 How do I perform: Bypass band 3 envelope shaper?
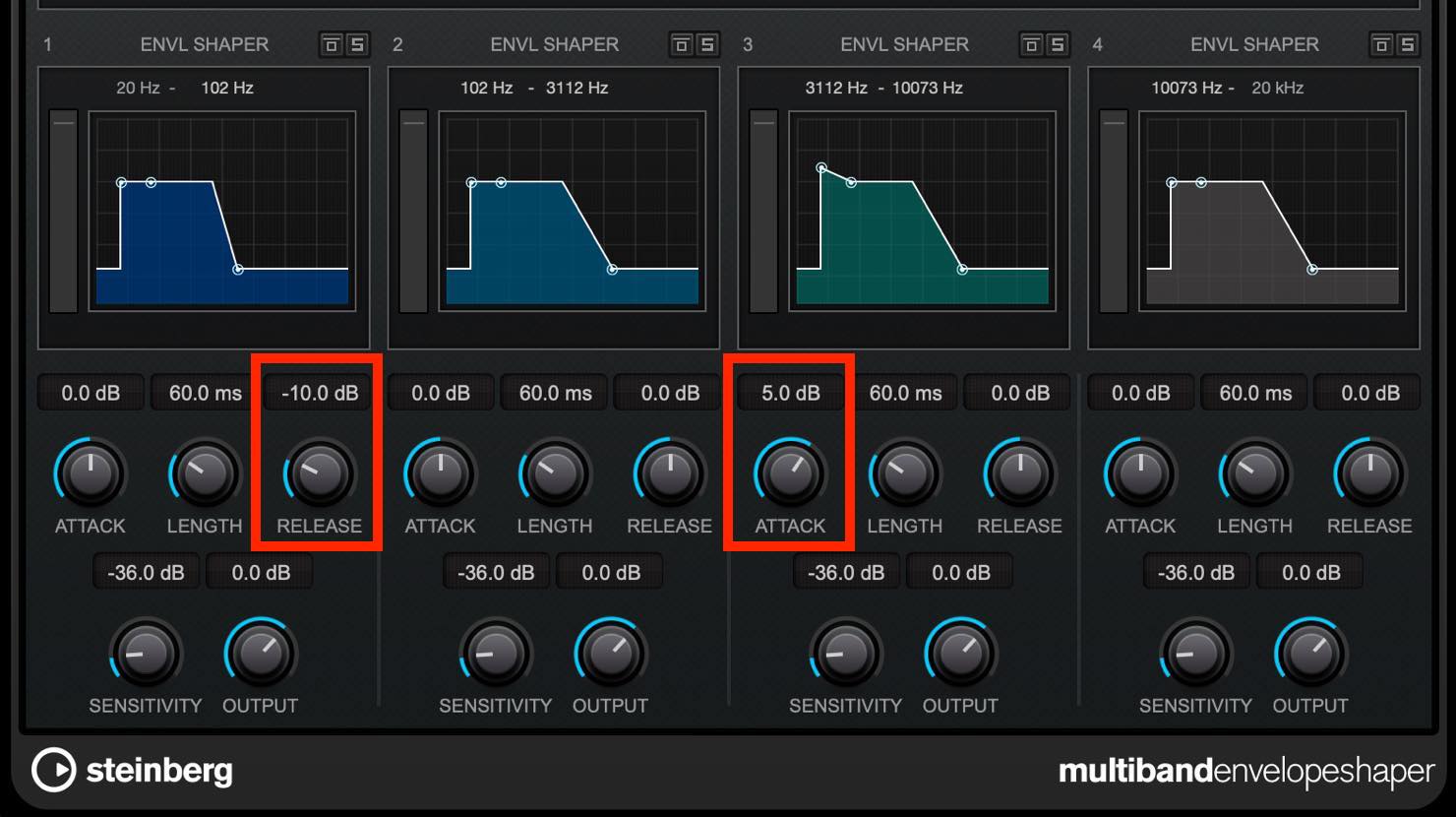click(x=1032, y=44)
